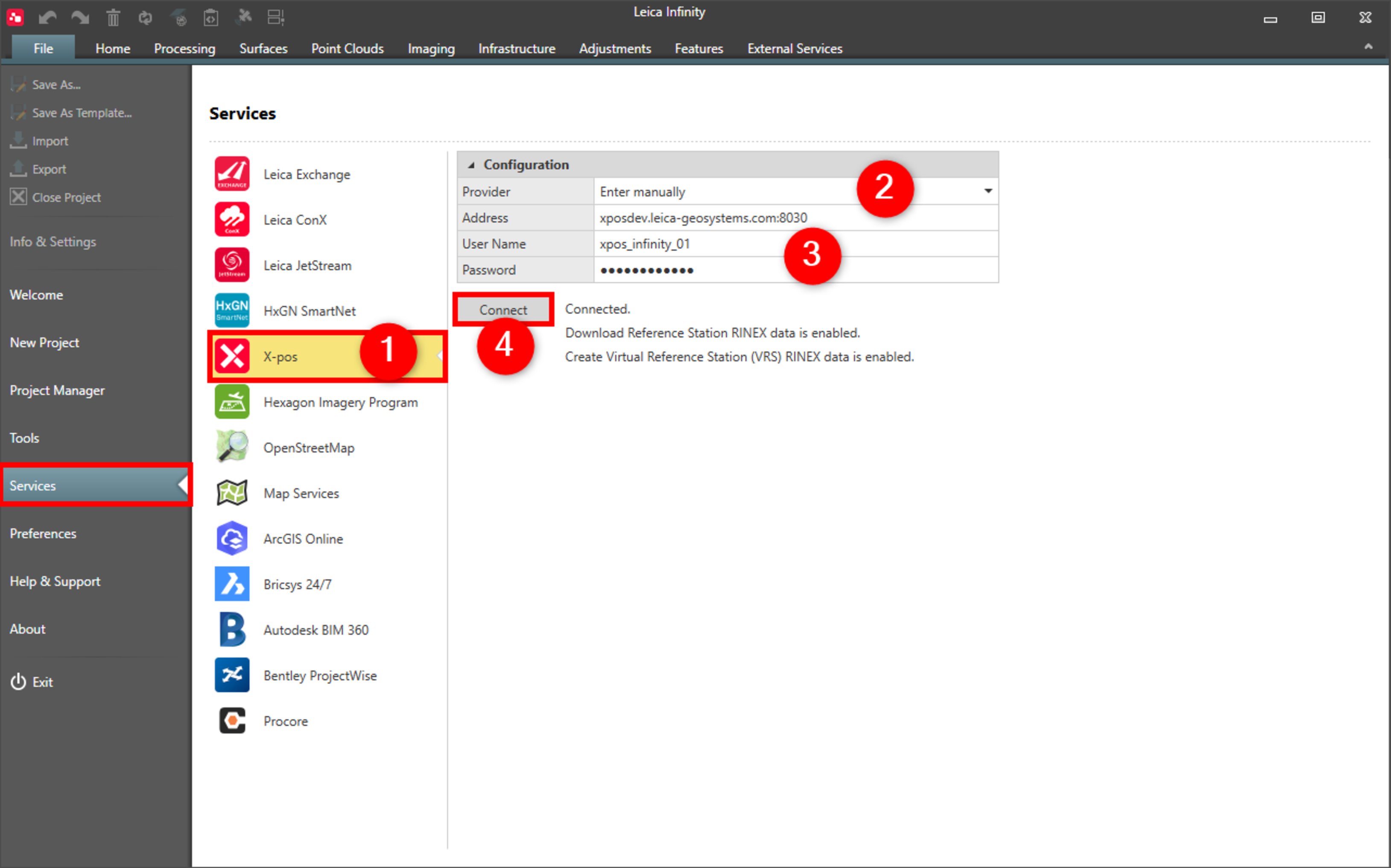Click the "Services" page heading
The height and width of the screenshot is (868, 1391).
click(242, 113)
